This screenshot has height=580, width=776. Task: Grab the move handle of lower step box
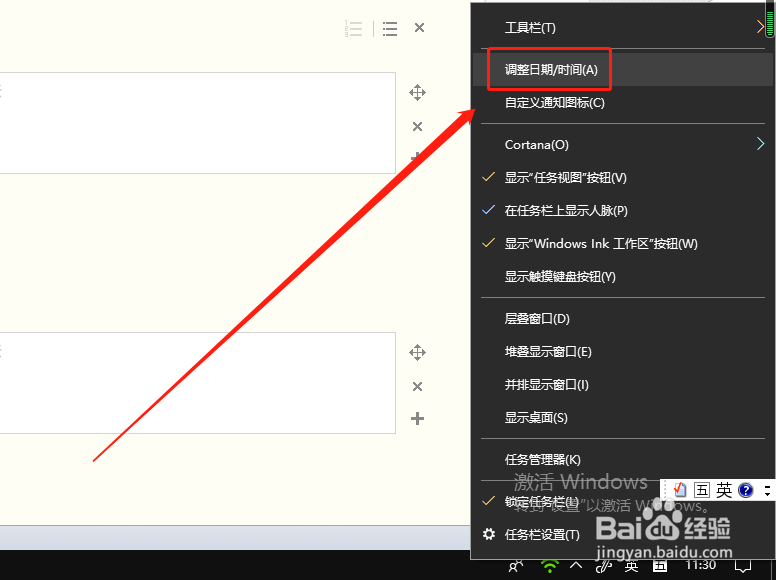417,352
